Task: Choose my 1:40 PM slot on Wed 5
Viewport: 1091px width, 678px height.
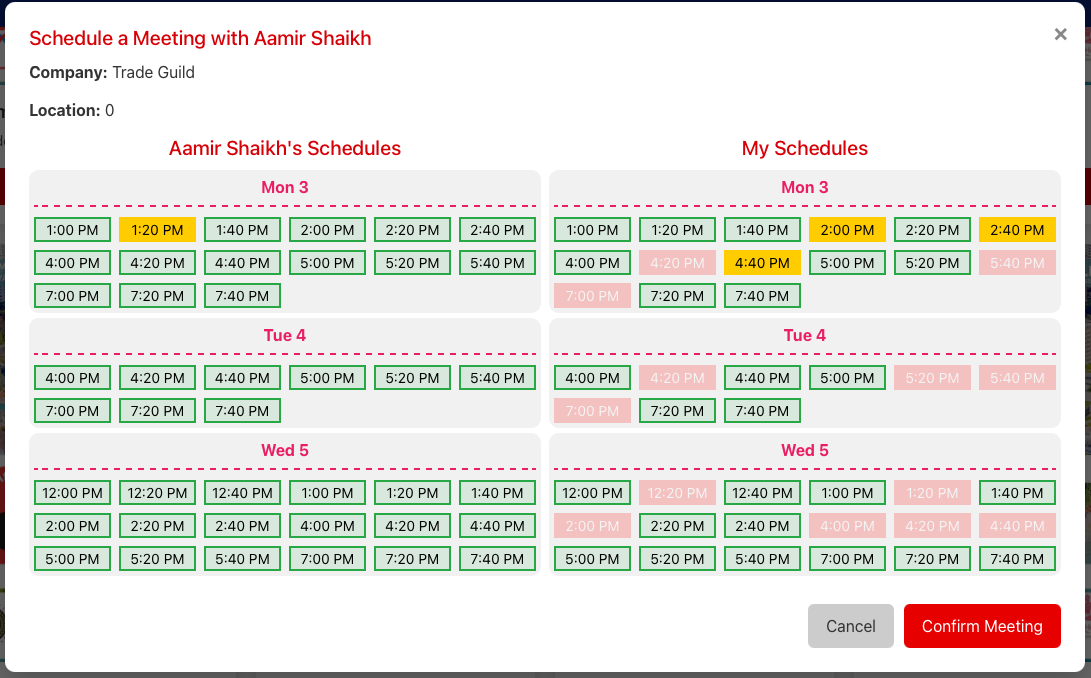Action: [1017, 493]
